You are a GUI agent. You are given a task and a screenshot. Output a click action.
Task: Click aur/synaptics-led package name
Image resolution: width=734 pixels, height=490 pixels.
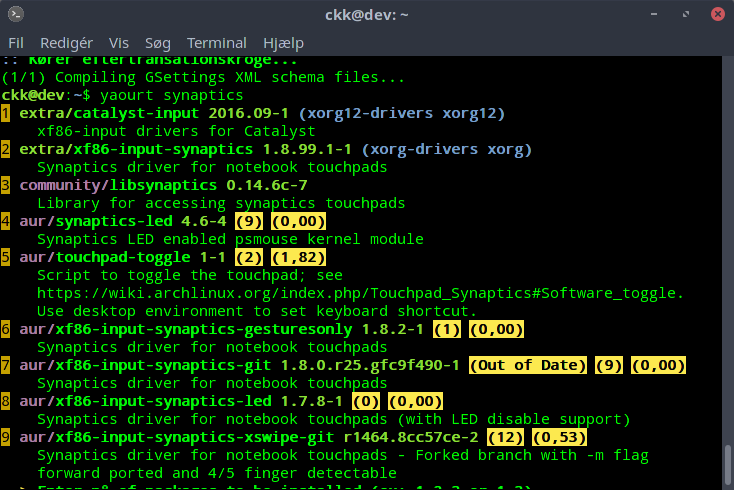pyautogui.click(x=96, y=221)
